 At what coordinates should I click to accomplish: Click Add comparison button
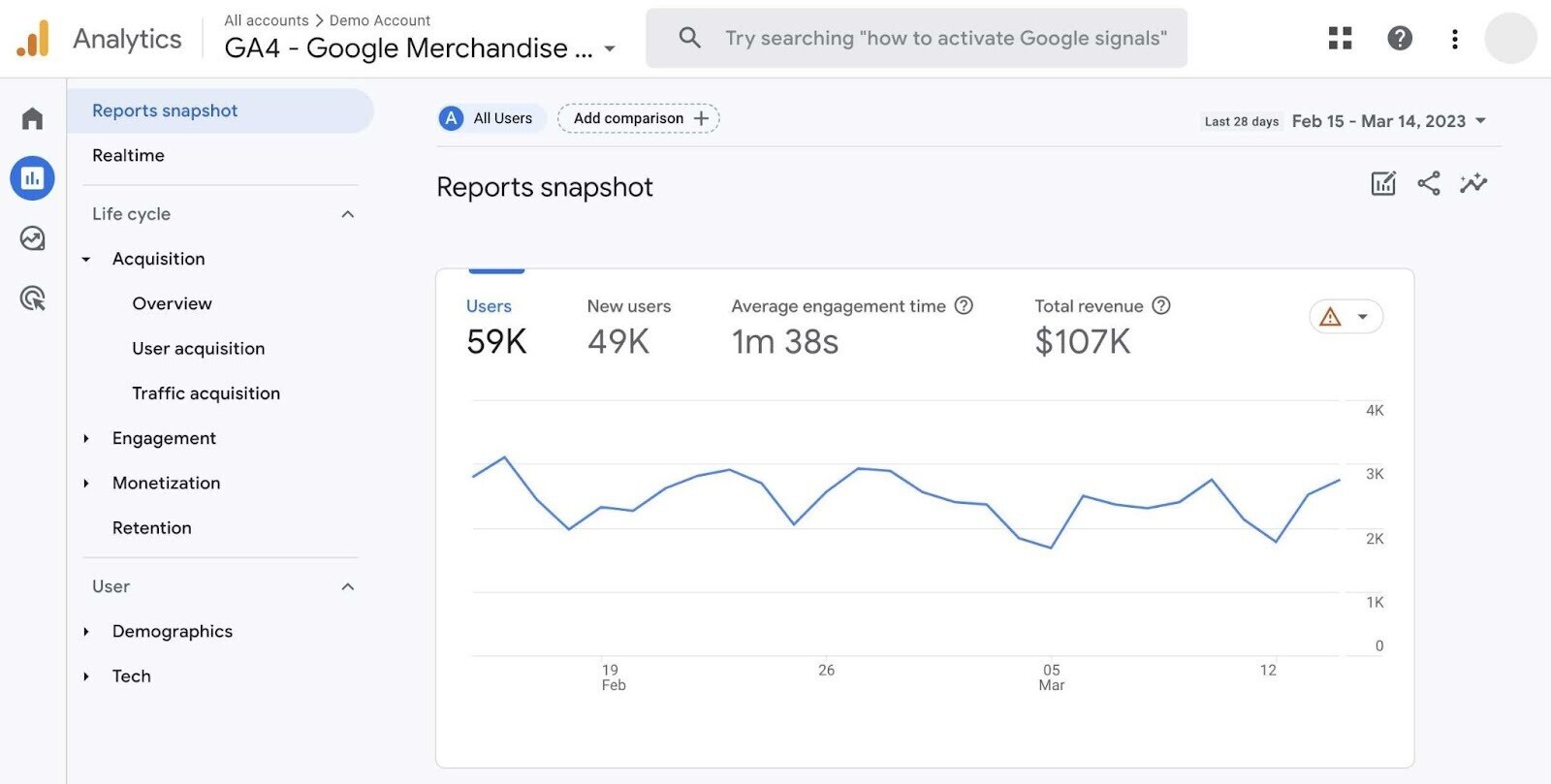pyautogui.click(x=638, y=118)
